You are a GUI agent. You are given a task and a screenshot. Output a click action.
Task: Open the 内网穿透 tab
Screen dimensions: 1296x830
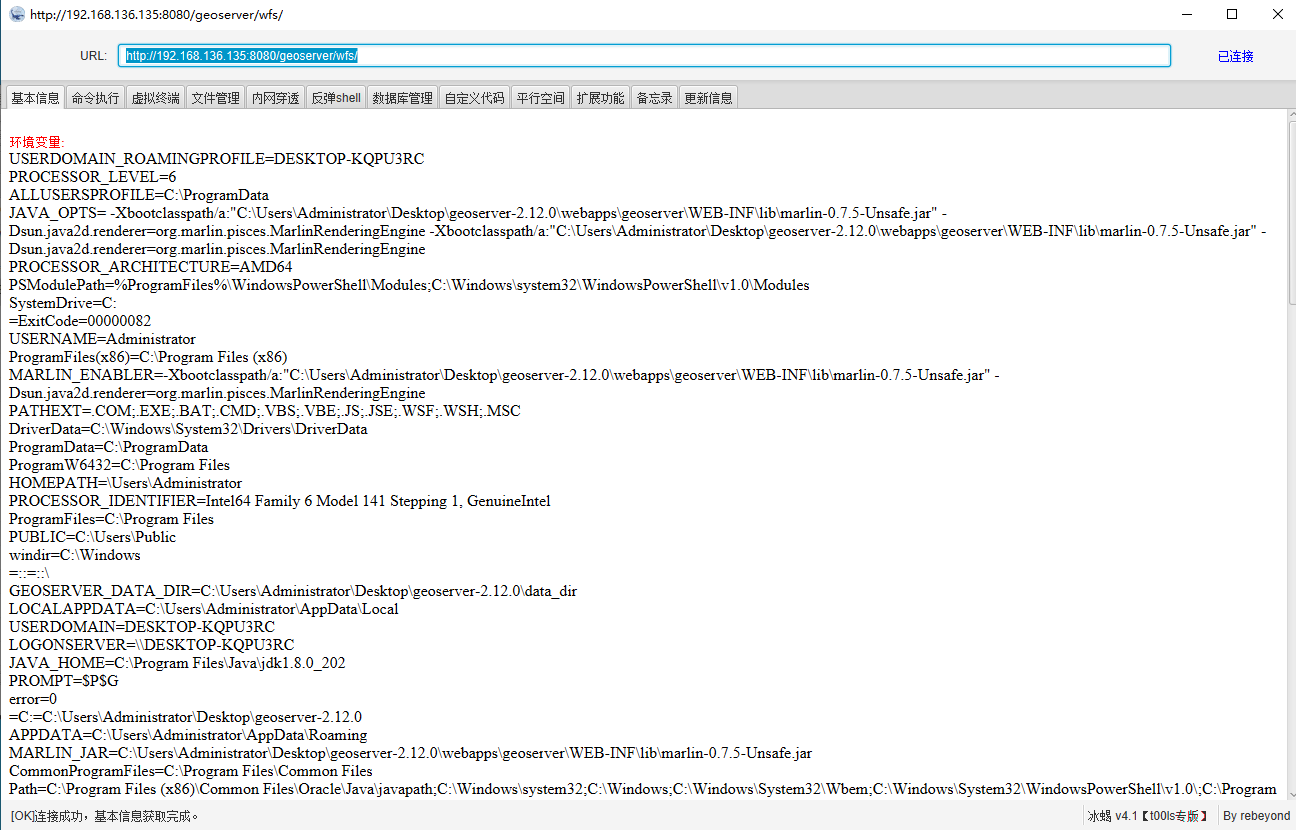pos(275,98)
